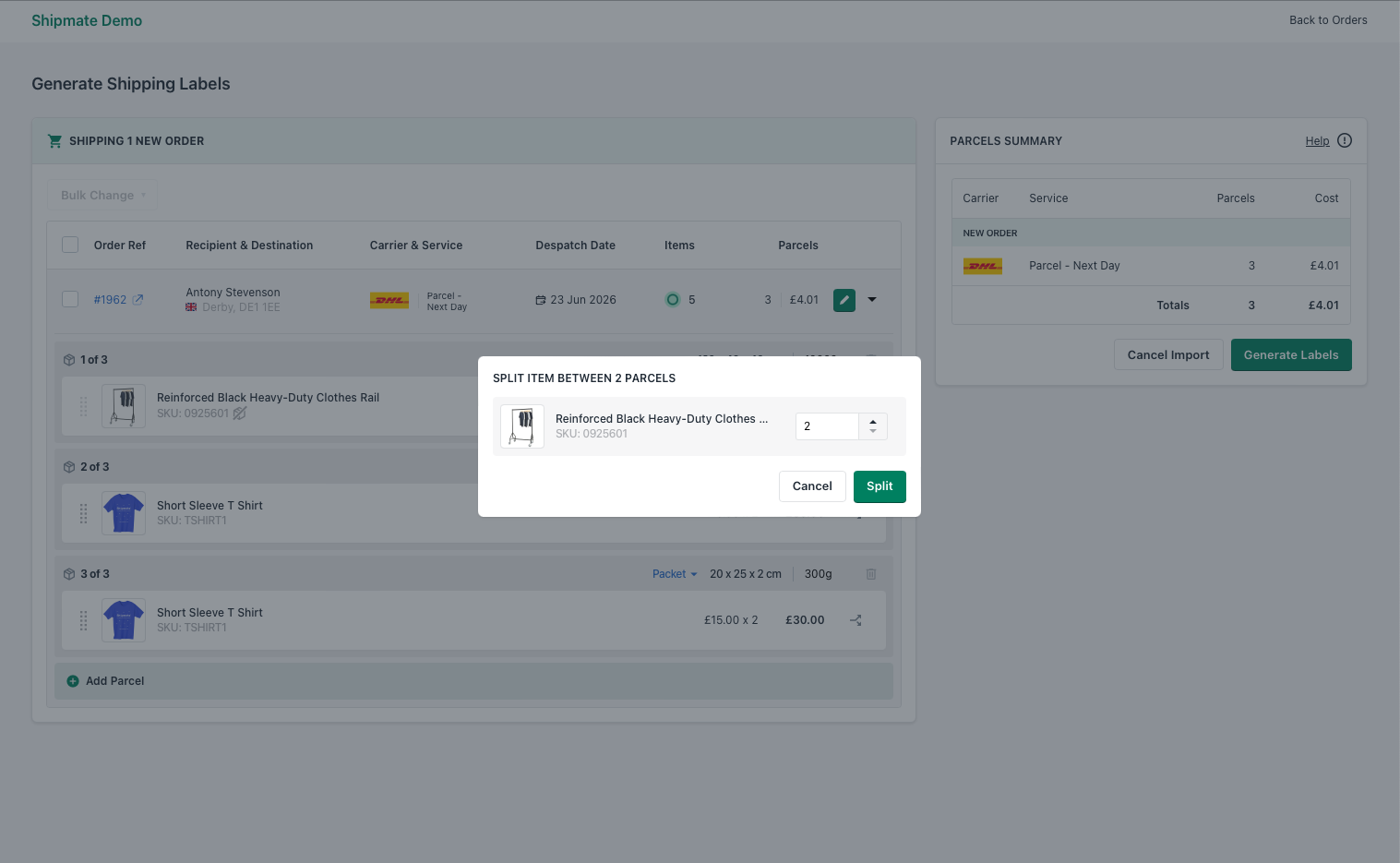Delete parcel 3 with the trash icon
Viewport: 1400px width, 863px height.
(x=871, y=574)
